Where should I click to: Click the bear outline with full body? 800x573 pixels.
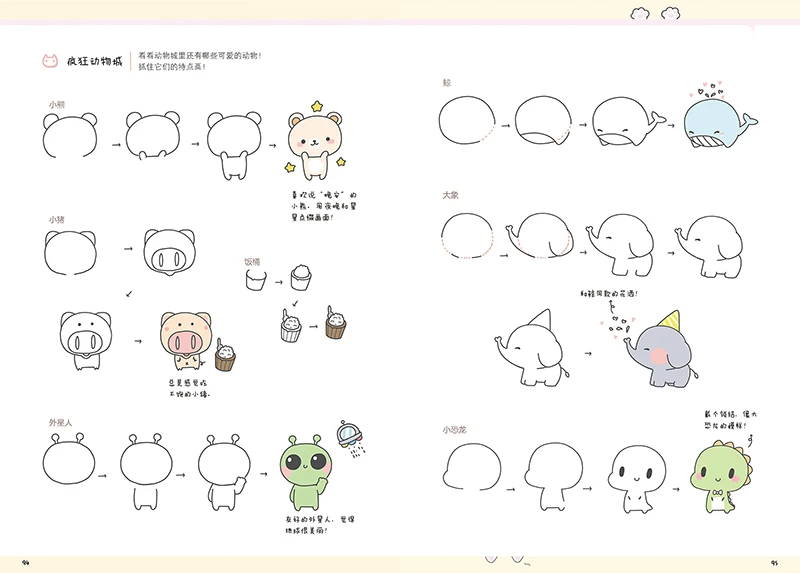click(x=234, y=145)
